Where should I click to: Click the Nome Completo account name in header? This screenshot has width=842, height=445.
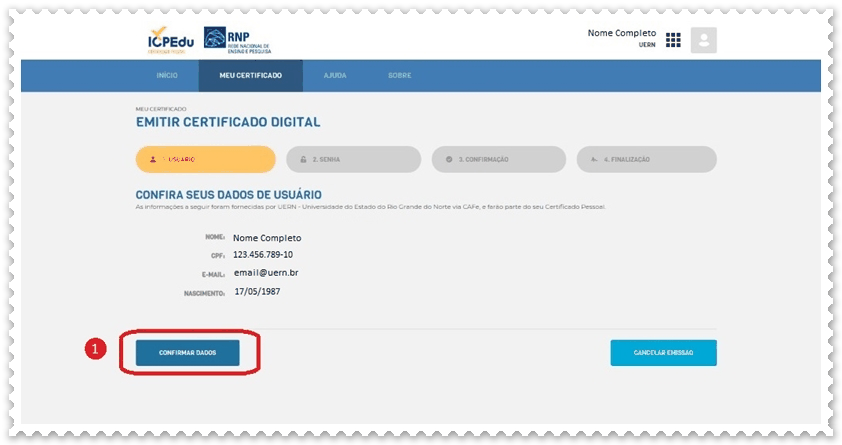[621, 33]
